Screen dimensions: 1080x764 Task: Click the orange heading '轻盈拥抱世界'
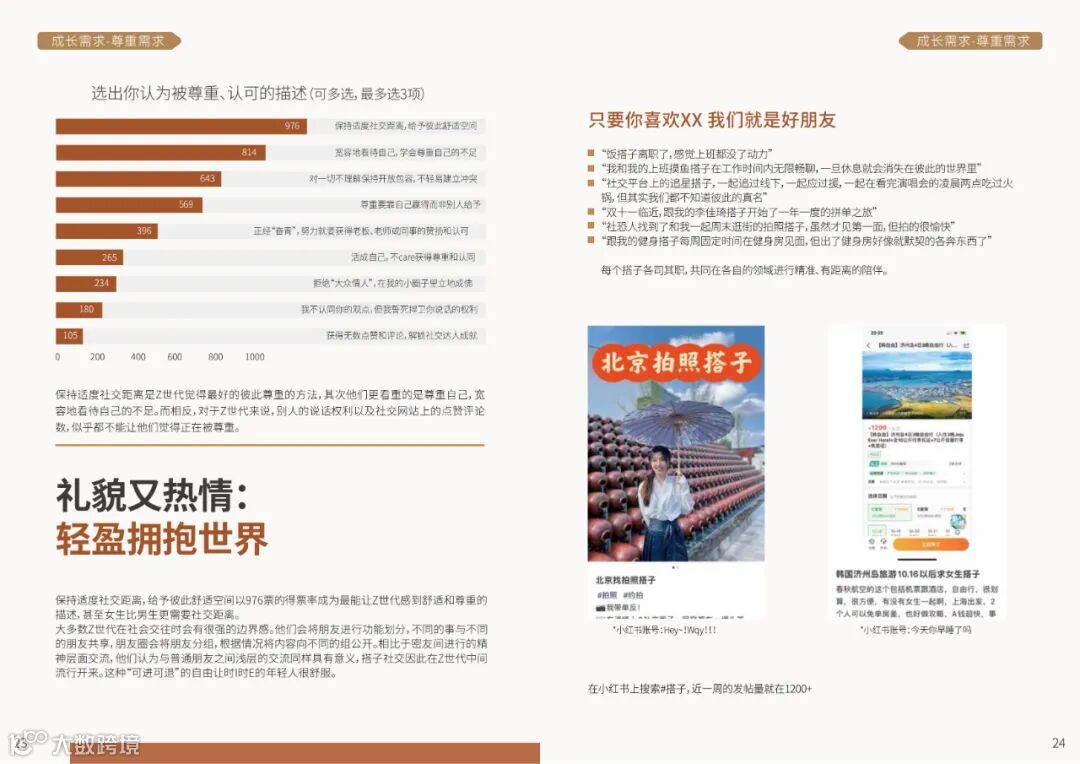click(162, 539)
